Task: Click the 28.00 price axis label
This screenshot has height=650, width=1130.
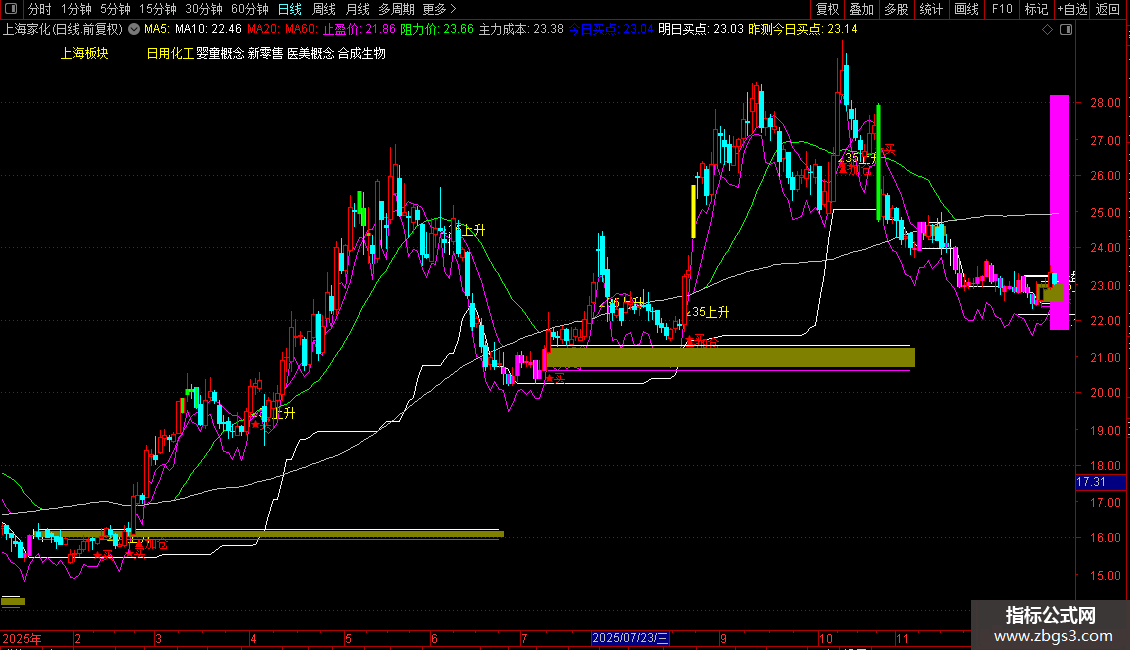Action: coord(1105,103)
